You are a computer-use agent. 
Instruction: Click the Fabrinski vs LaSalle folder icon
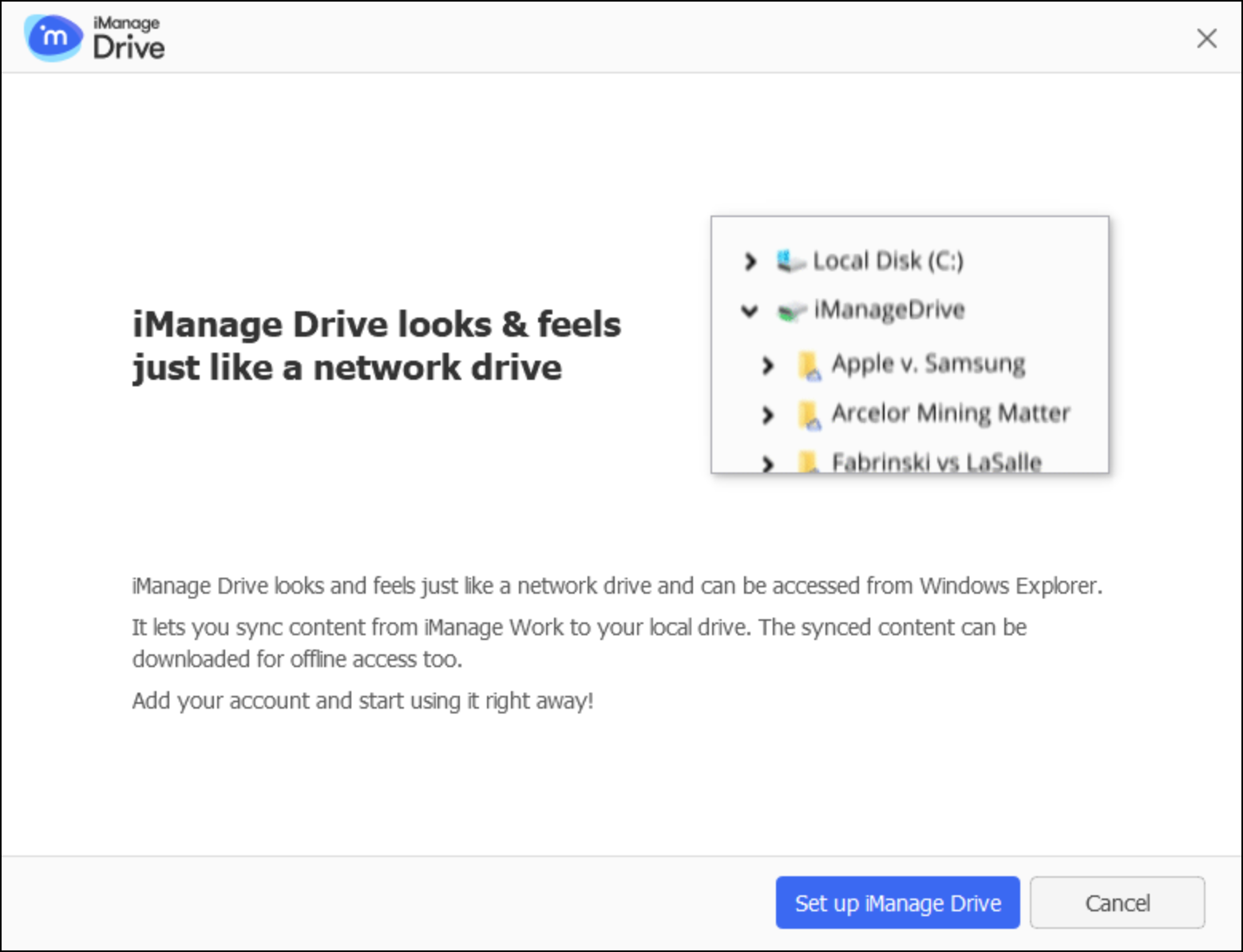click(810, 462)
